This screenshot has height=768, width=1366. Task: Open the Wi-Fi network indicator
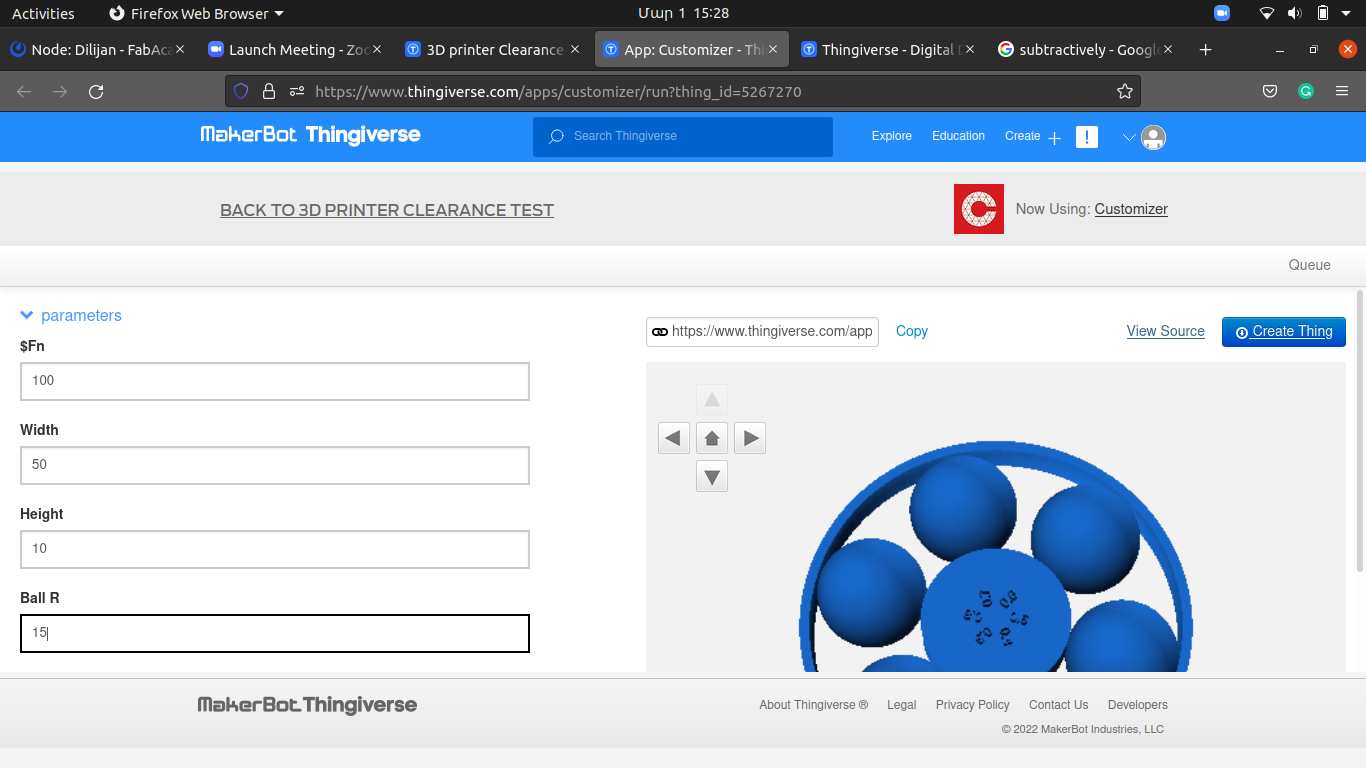[x=1267, y=13]
